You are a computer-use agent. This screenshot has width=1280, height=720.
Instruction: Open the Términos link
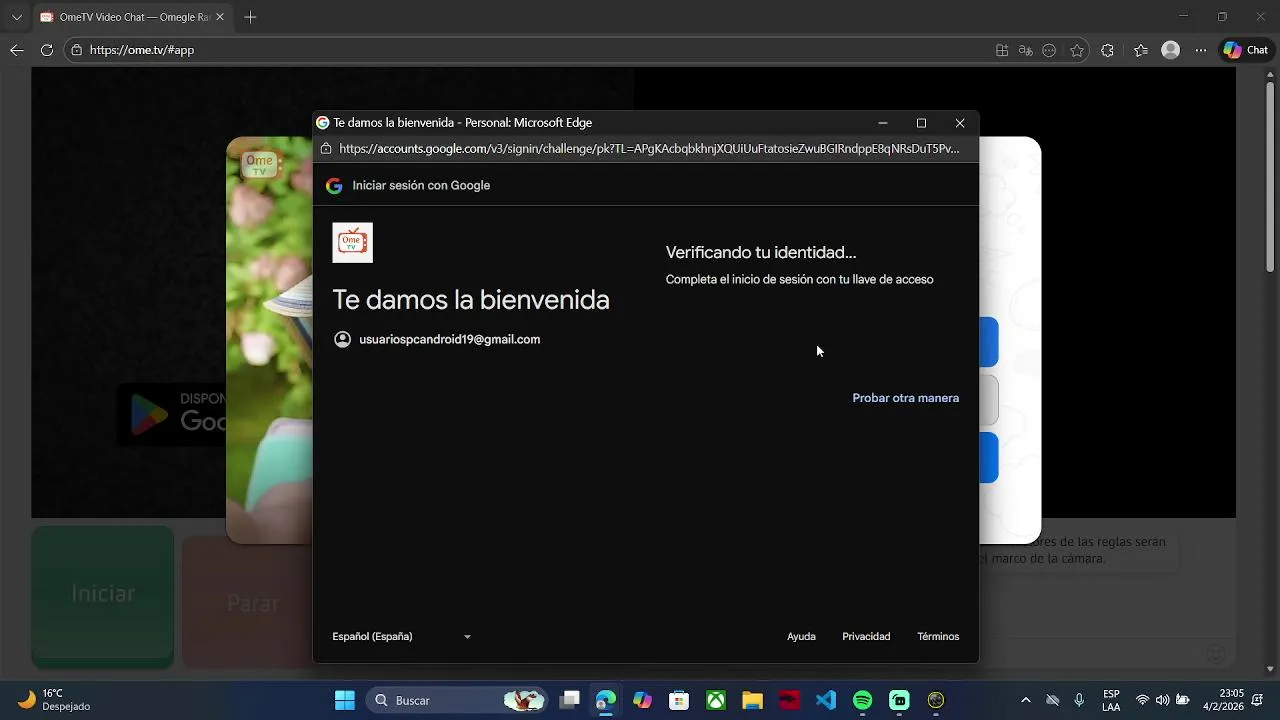pyautogui.click(x=938, y=637)
